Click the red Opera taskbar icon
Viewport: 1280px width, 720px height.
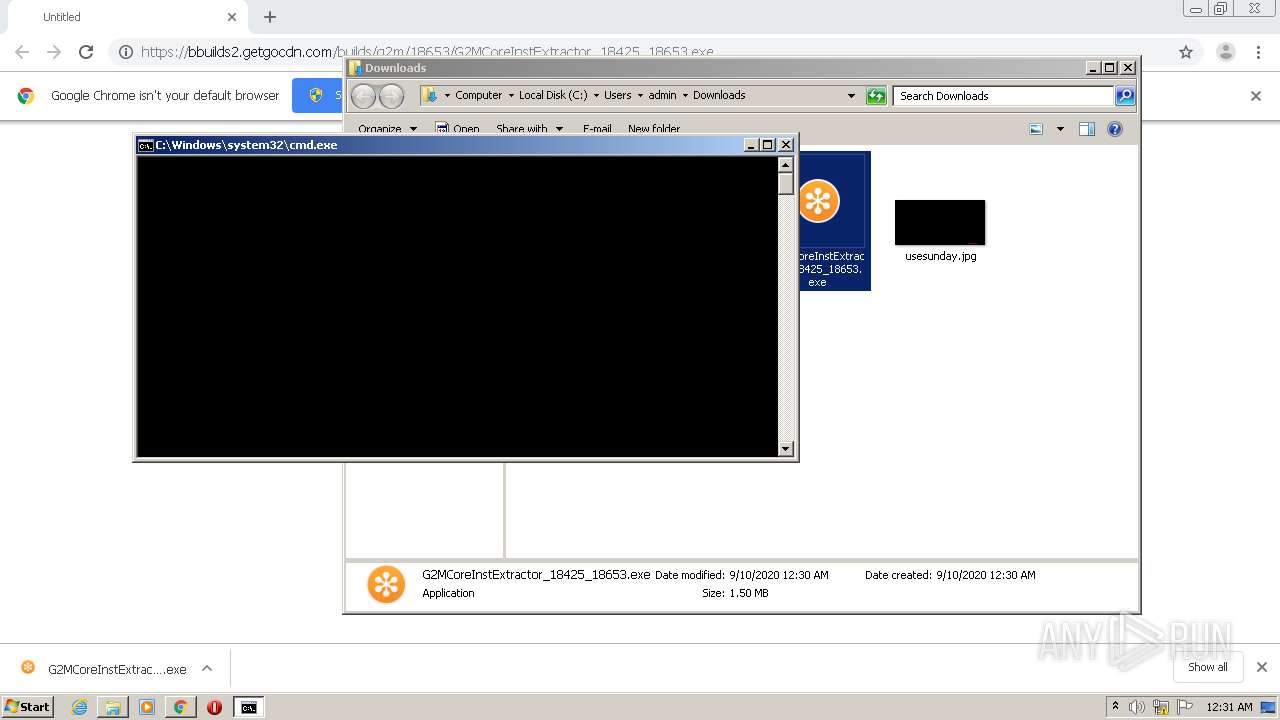pos(214,707)
